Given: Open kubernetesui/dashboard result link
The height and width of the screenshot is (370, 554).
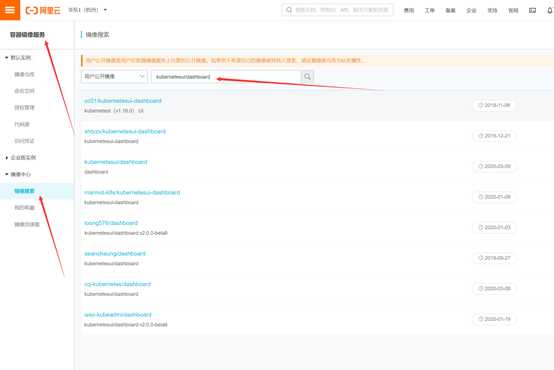Looking at the screenshot, I should tap(116, 162).
